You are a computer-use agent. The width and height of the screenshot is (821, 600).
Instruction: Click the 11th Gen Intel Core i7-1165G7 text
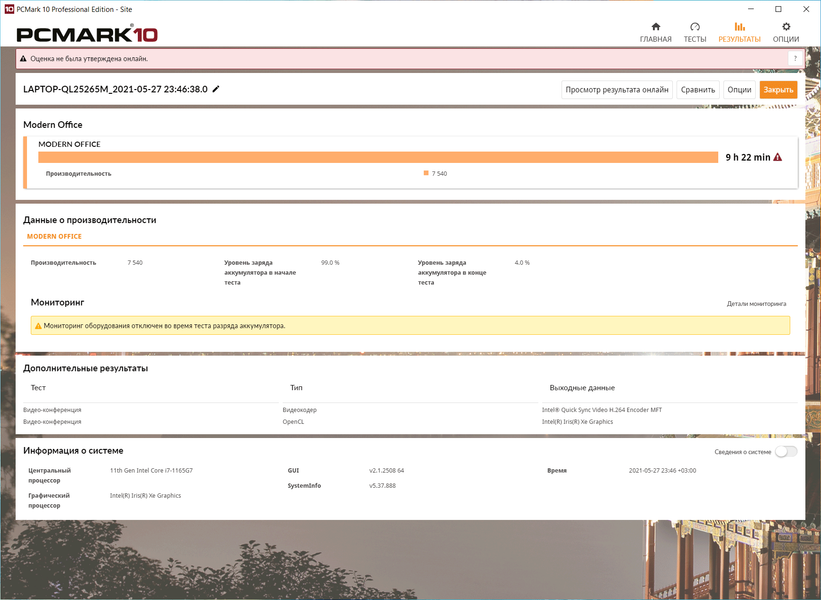[x=151, y=471]
